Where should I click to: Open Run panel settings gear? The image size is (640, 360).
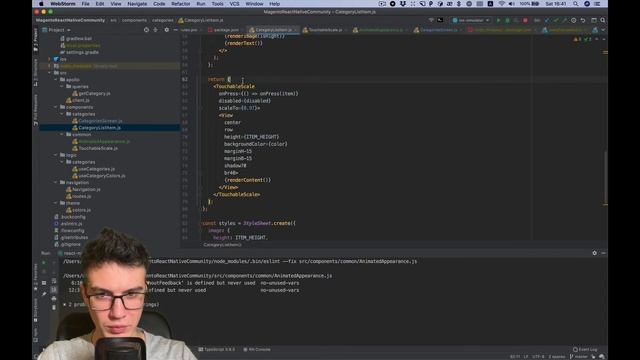(594, 253)
